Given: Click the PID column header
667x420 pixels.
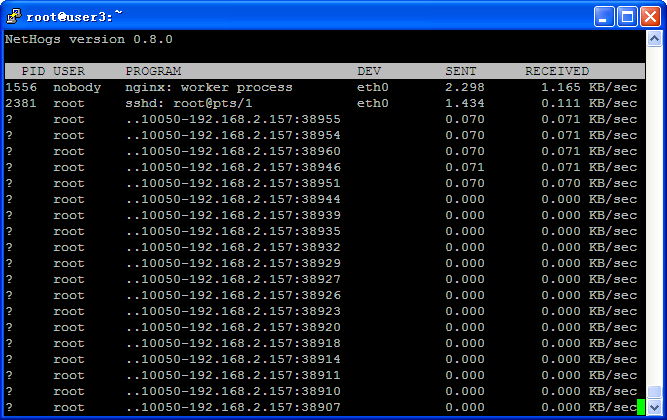Looking at the screenshot, I should (x=33, y=71).
